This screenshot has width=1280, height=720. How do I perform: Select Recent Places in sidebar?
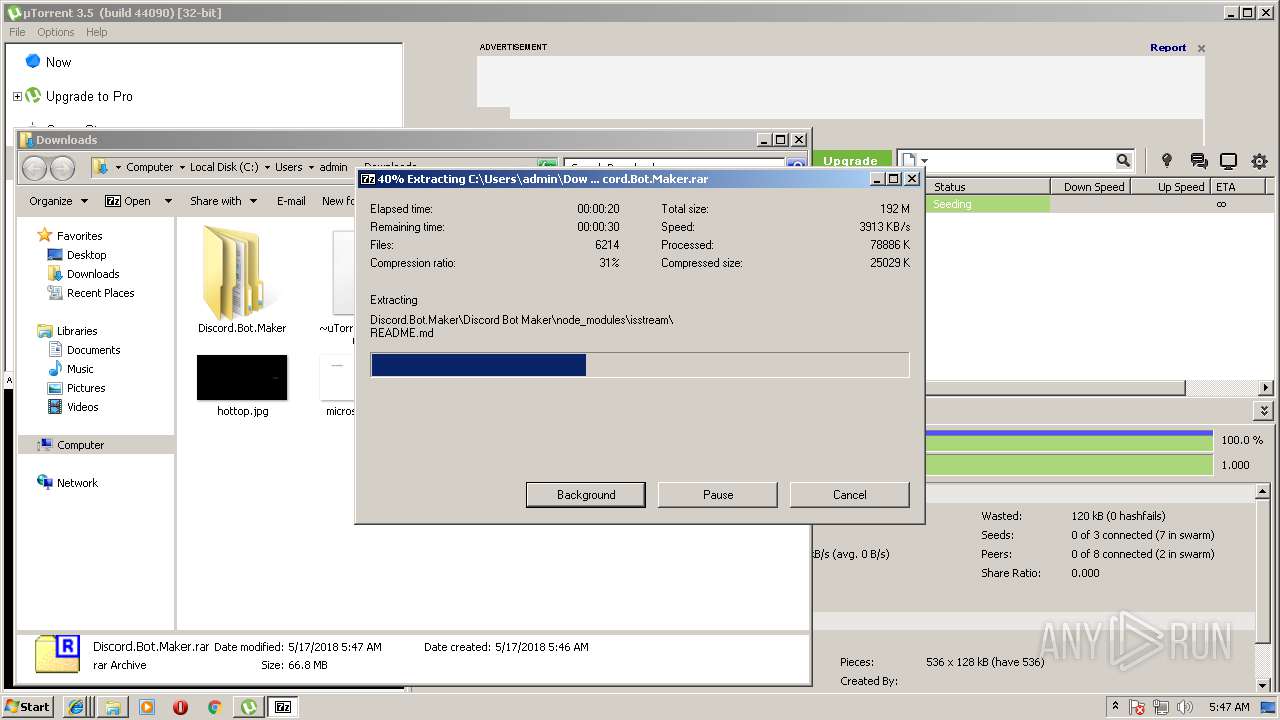(x=100, y=293)
